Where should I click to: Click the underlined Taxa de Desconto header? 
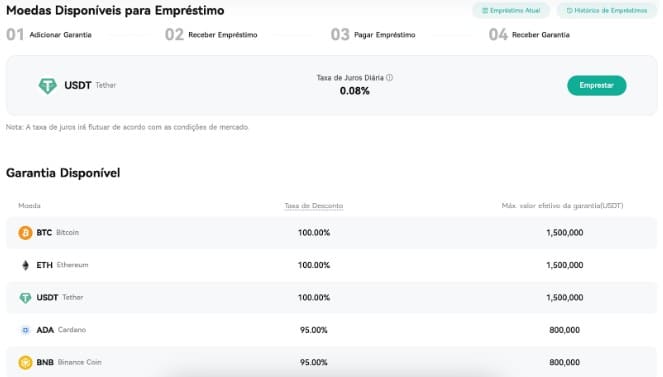314,206
